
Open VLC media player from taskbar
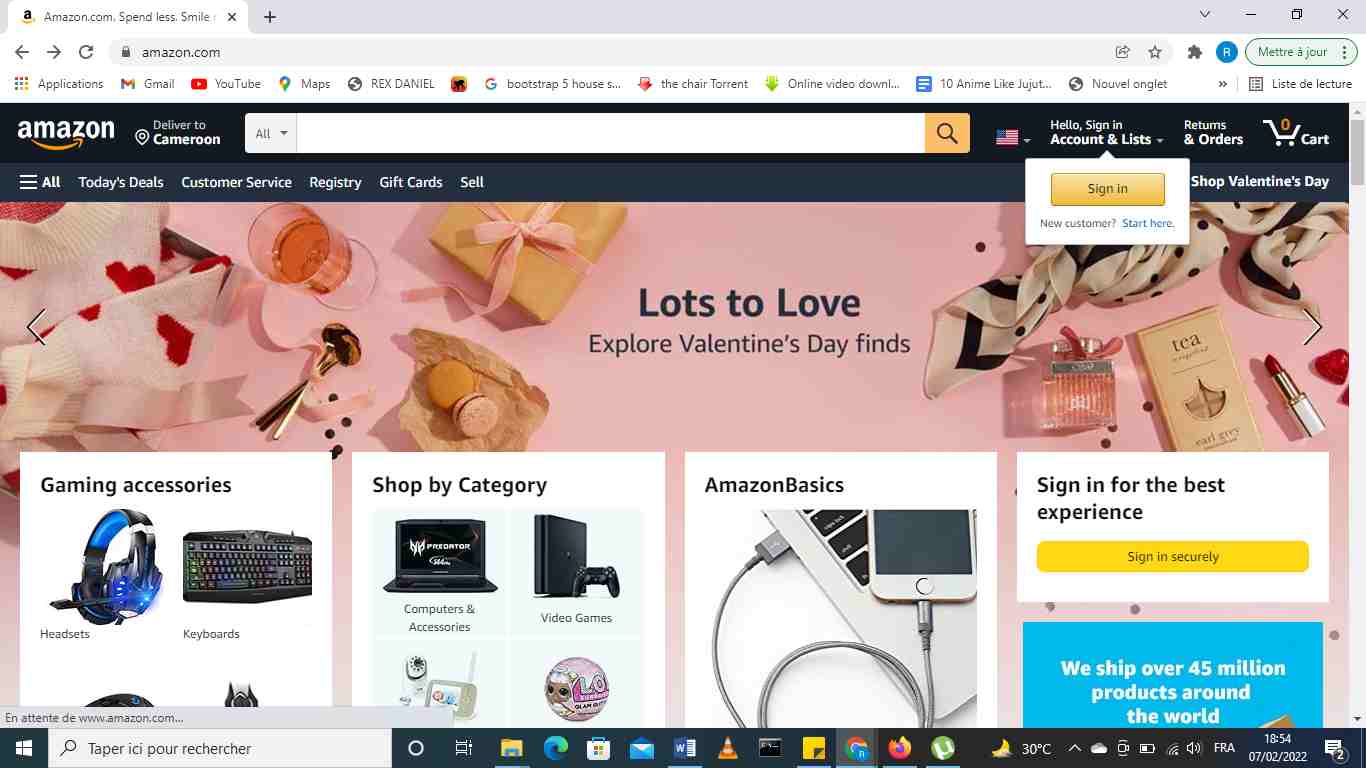pyautogui.click(x=729, y=748)
